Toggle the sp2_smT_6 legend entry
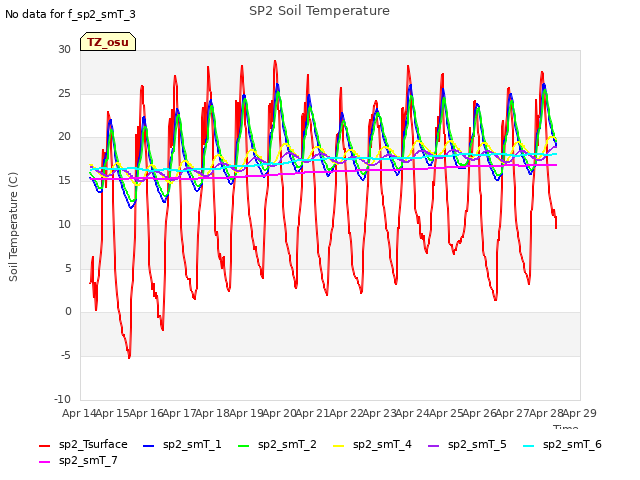The image size is (640, 480). coord(562,444)
